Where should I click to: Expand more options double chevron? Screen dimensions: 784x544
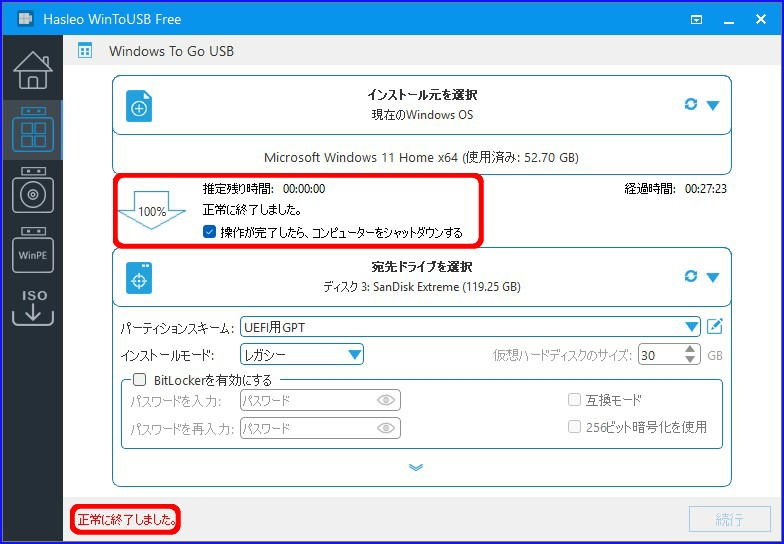(416, 467)
